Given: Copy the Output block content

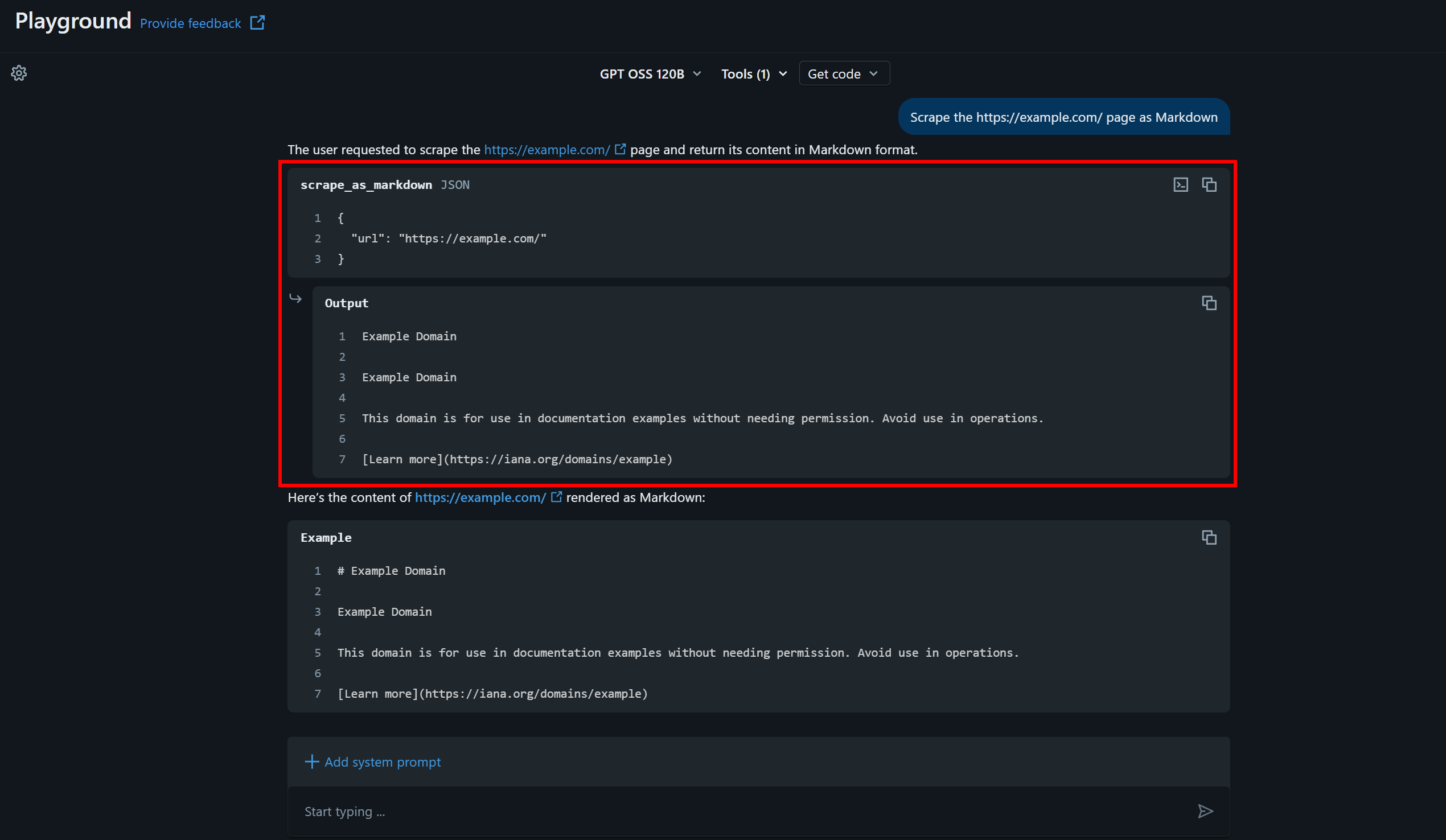Looking at the screenshot, I should click(1209, 303).
